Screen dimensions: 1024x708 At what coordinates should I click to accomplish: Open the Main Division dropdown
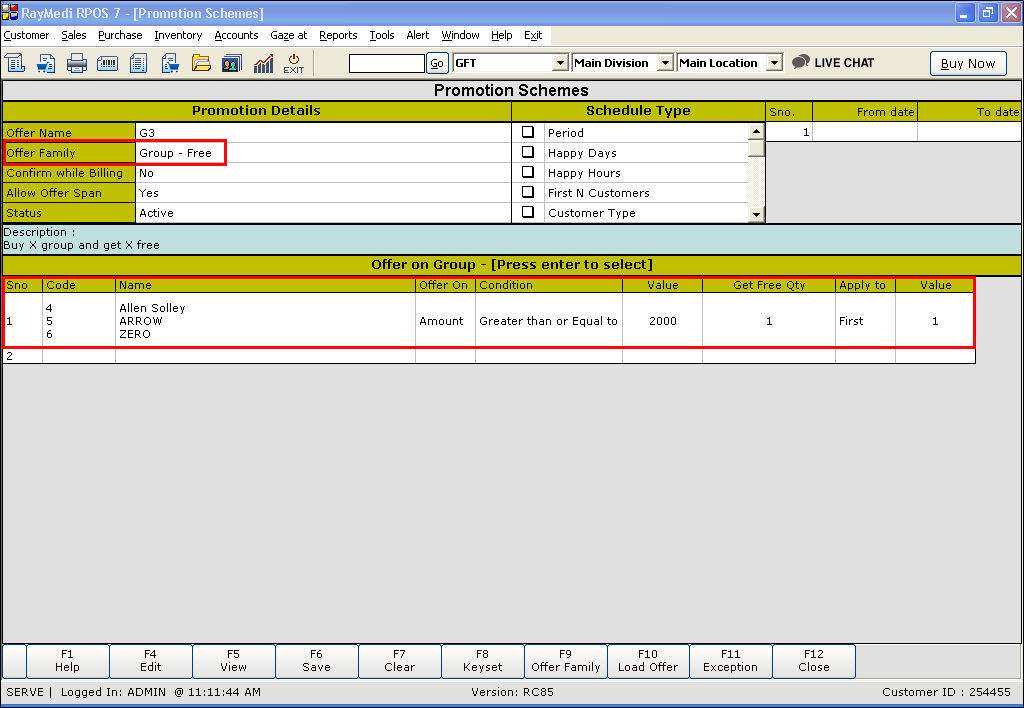[665, 63]
